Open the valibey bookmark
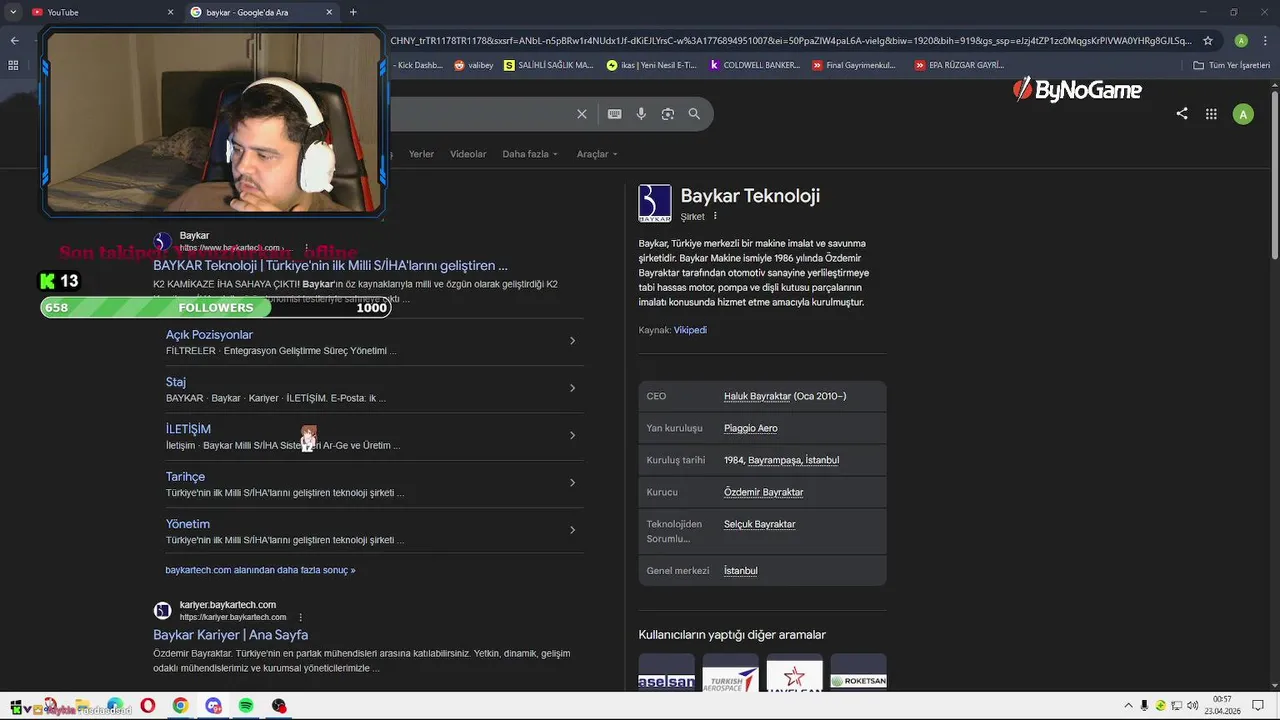 (474, 65)
